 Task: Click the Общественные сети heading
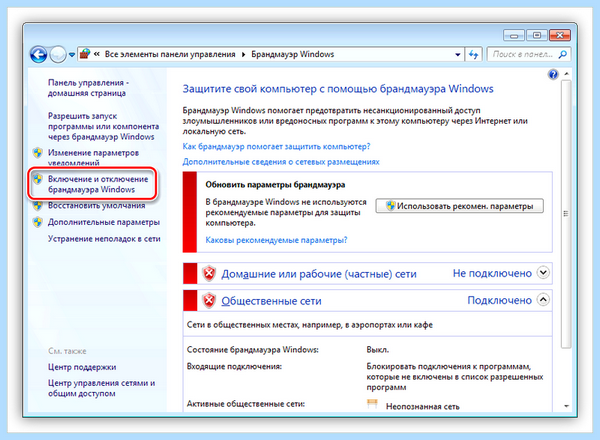(x=271, y=301)
